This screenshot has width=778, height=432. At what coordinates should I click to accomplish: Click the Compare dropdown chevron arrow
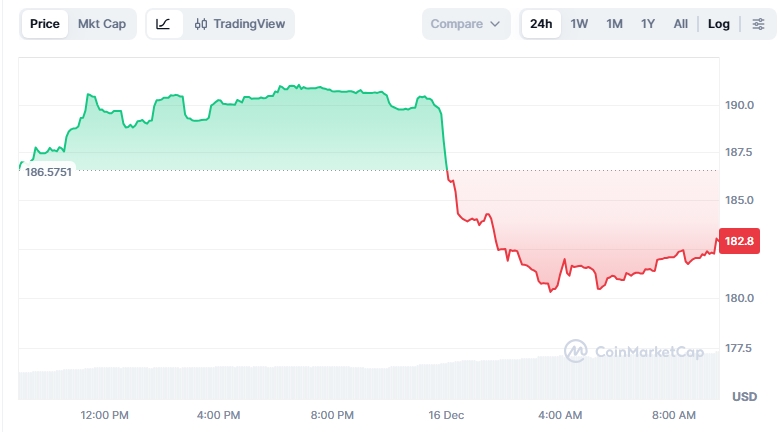pyautogui.click(x=495, y=24)
